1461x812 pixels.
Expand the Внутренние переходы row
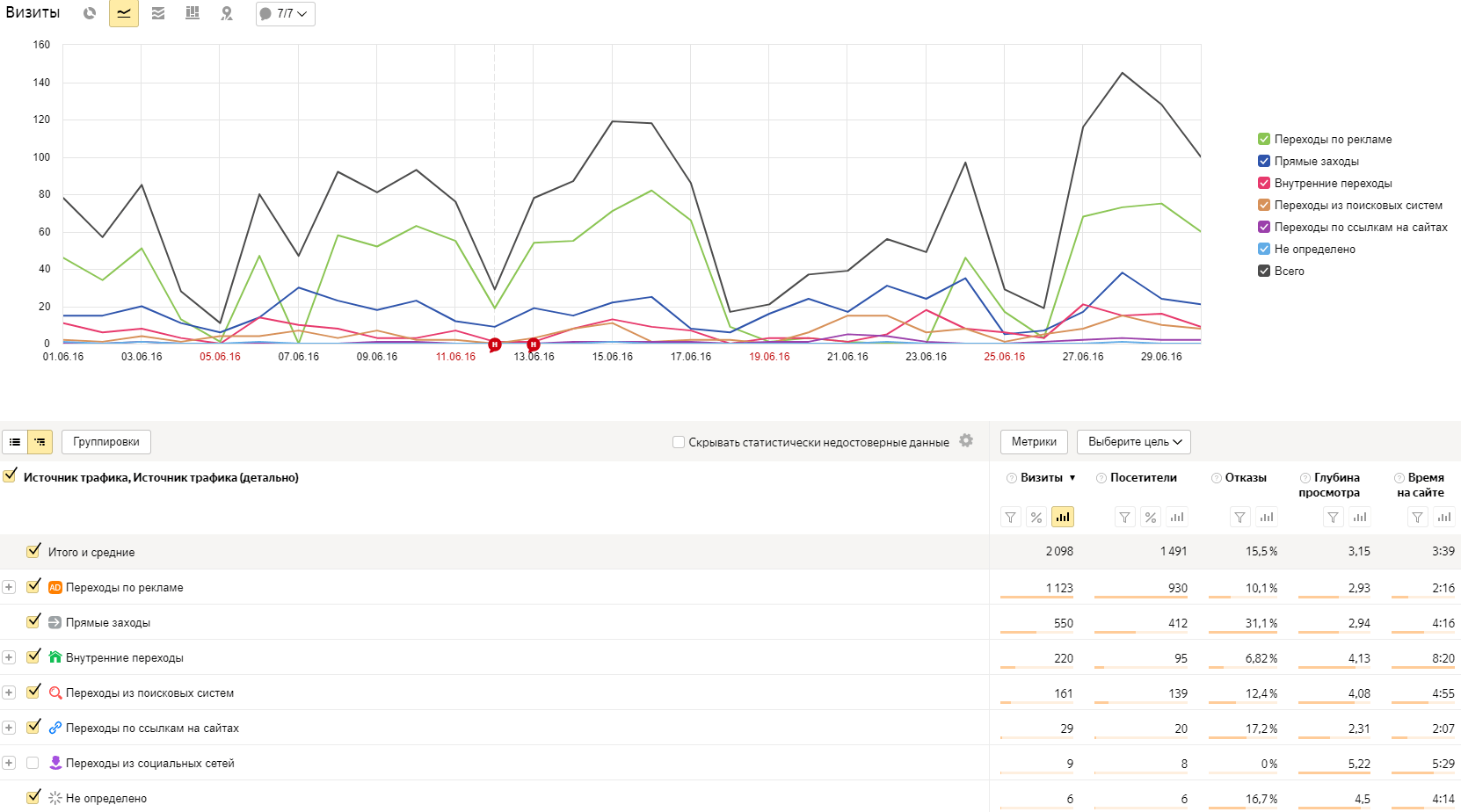tap(9, 657)
